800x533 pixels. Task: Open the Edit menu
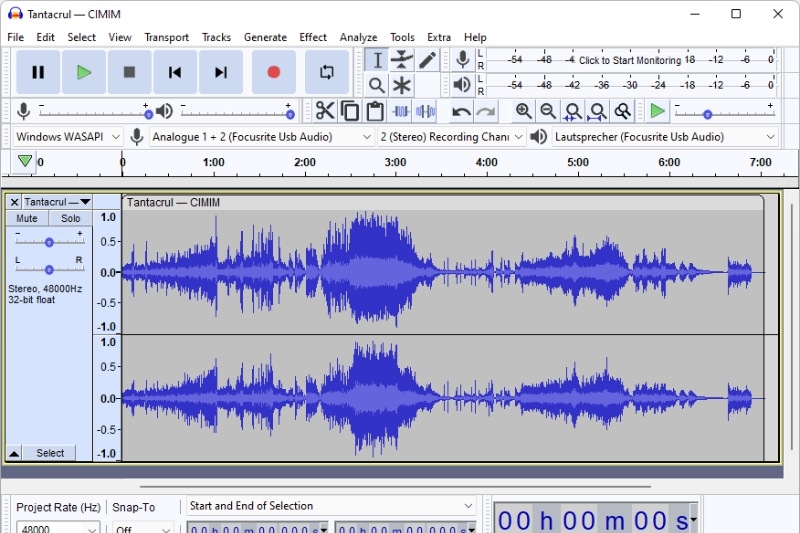(x=45, y=37)
